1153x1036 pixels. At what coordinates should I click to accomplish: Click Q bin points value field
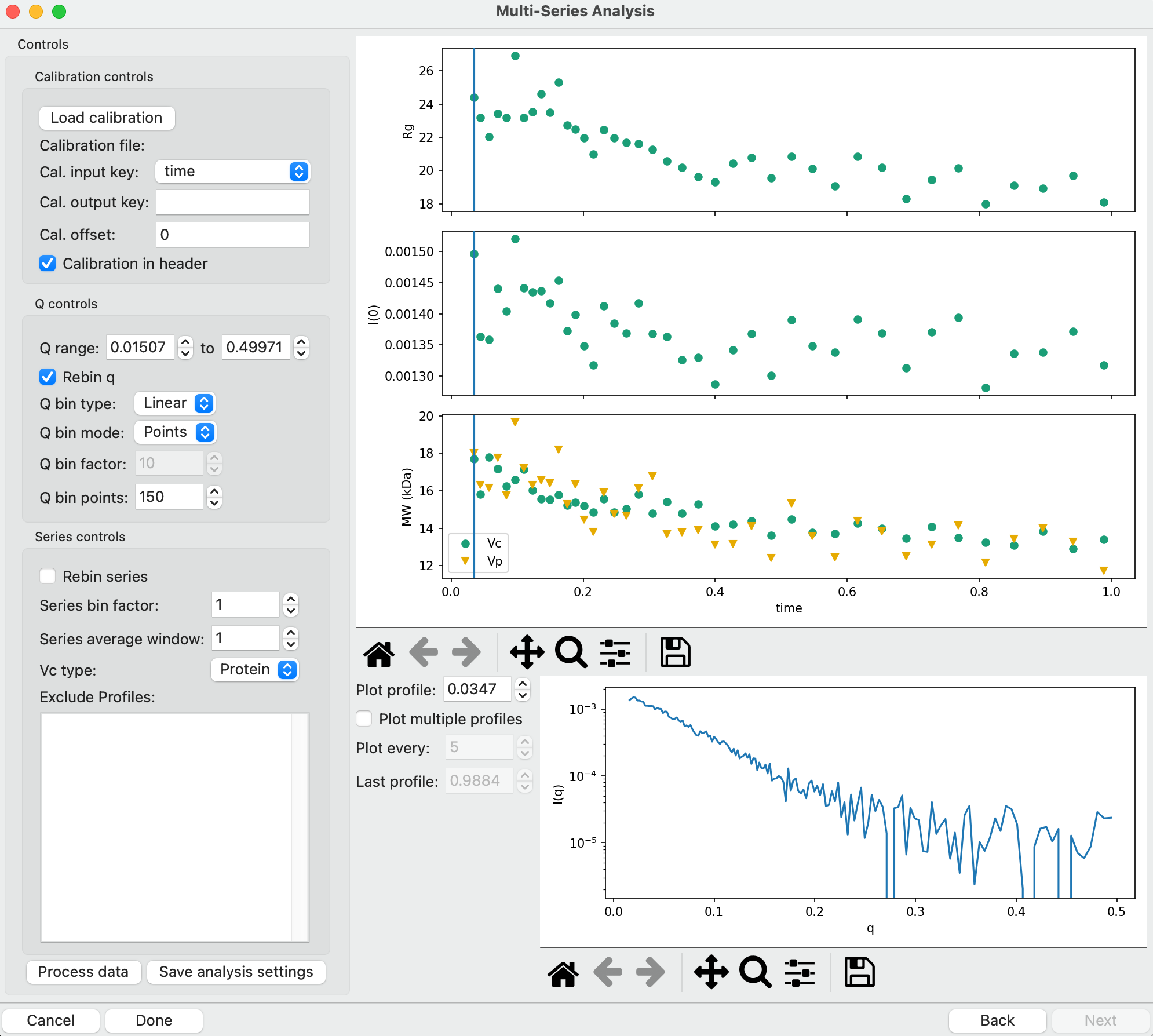coord(169,497)
